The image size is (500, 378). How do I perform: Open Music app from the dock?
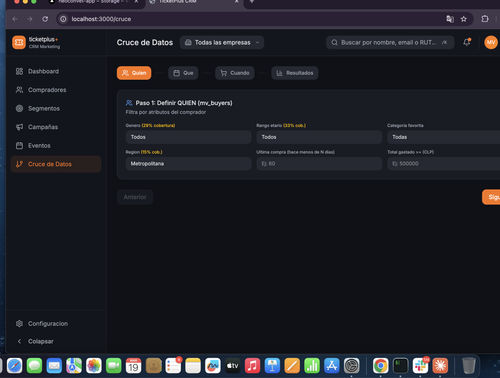coord(252,366)
